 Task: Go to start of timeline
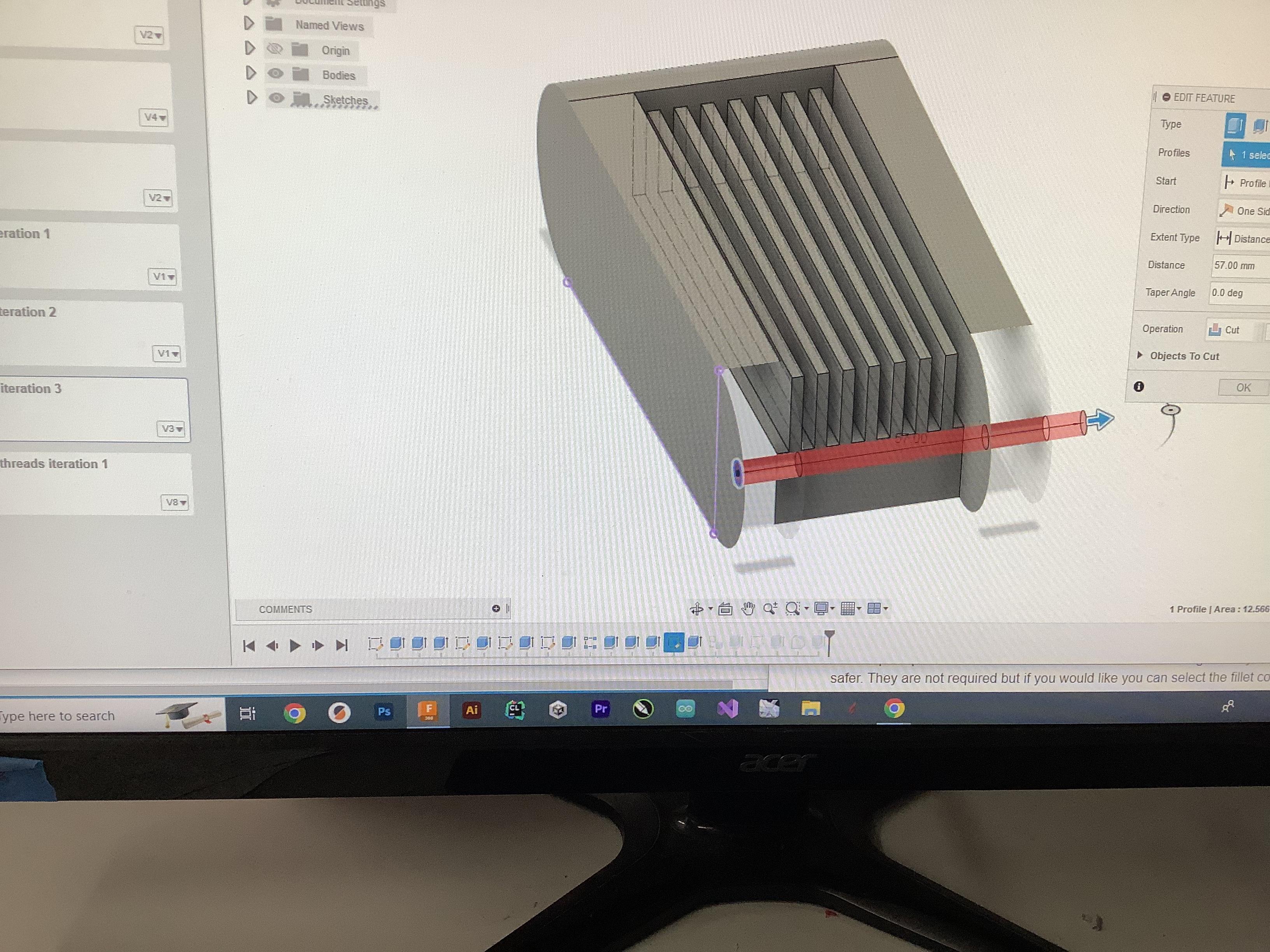click(x=249, y=646)
